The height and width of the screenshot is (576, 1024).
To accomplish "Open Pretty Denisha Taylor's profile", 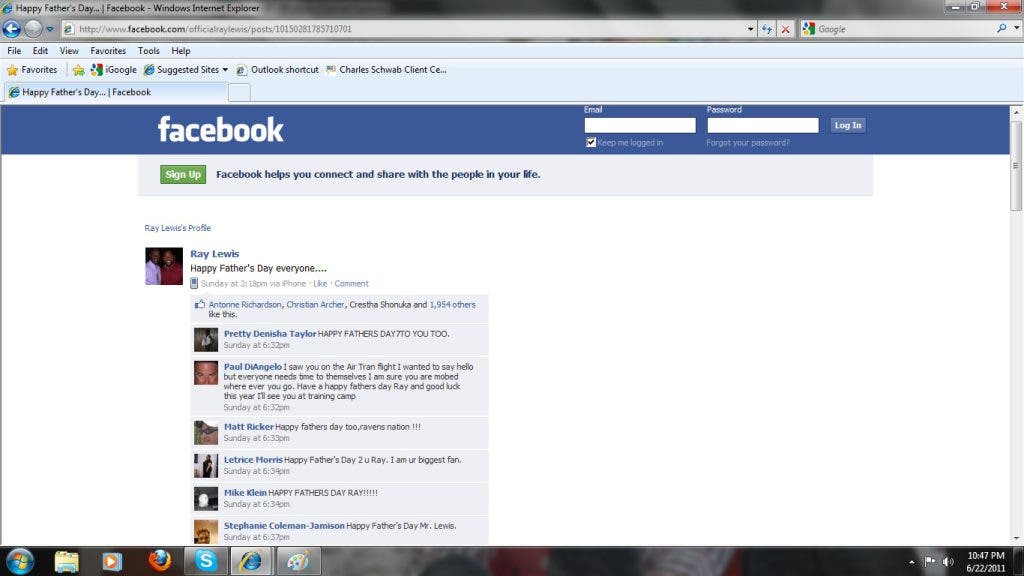I will (270, 334).
